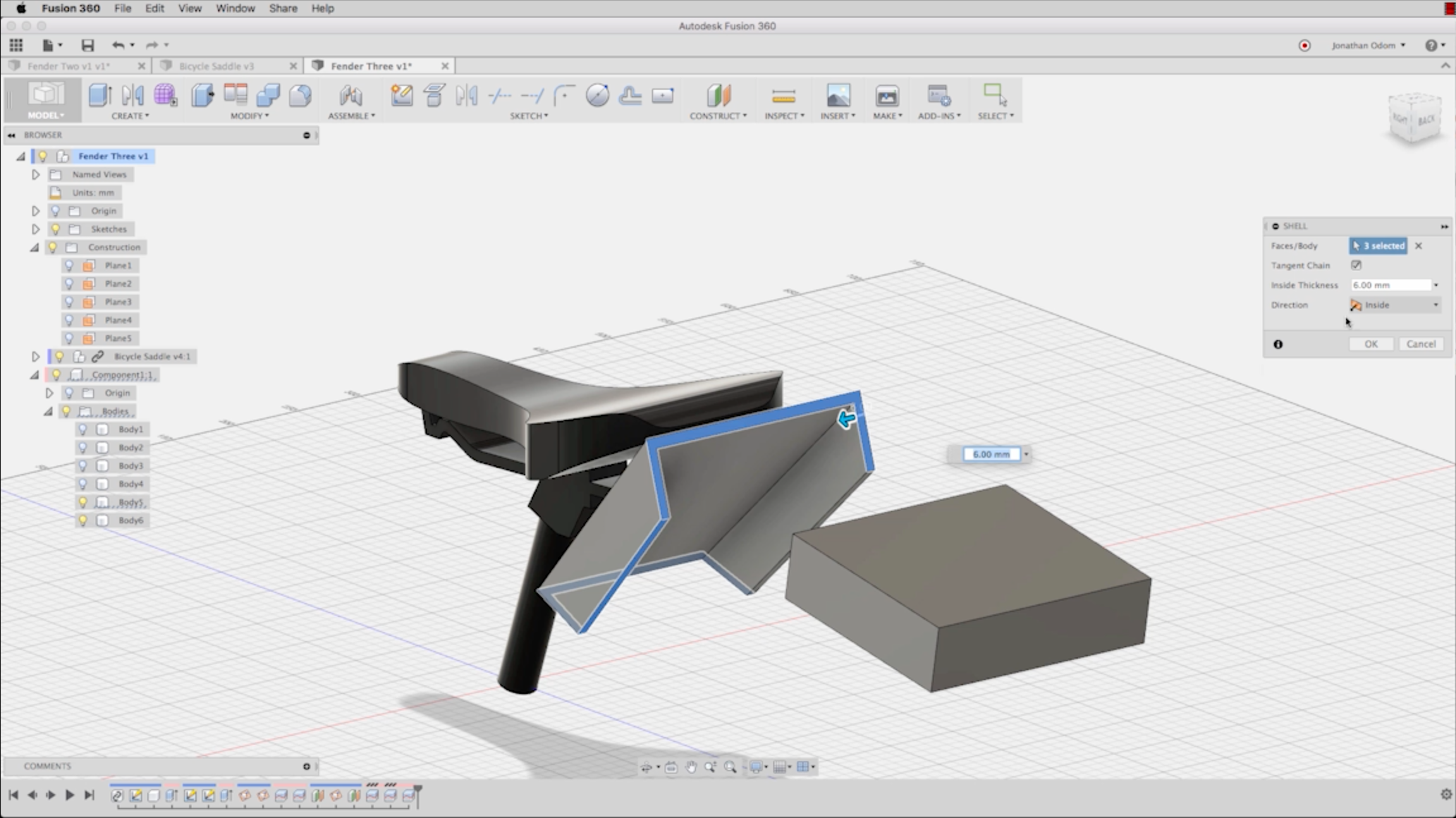1456x818 pixels.
Task: Click the Inside Thickness input field
Action: click(x=1390, y=285)
